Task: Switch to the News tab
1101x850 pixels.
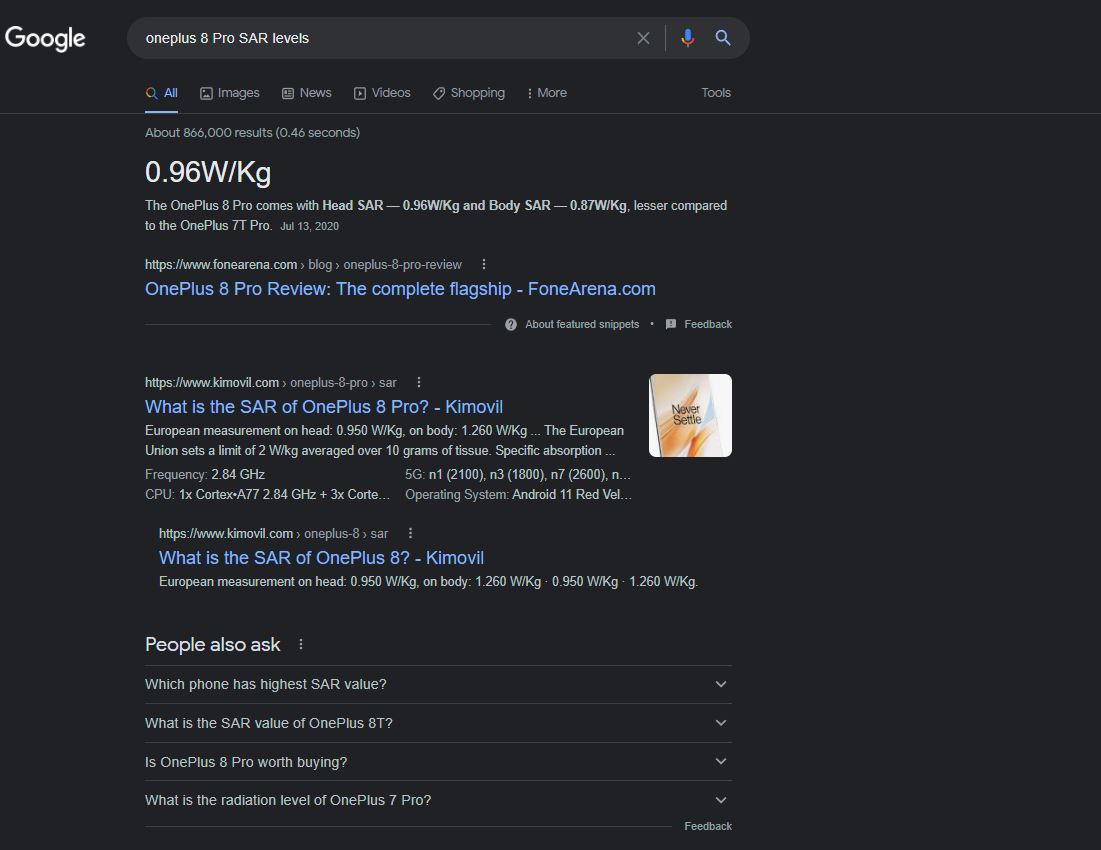Action: [x=307, y=93]
